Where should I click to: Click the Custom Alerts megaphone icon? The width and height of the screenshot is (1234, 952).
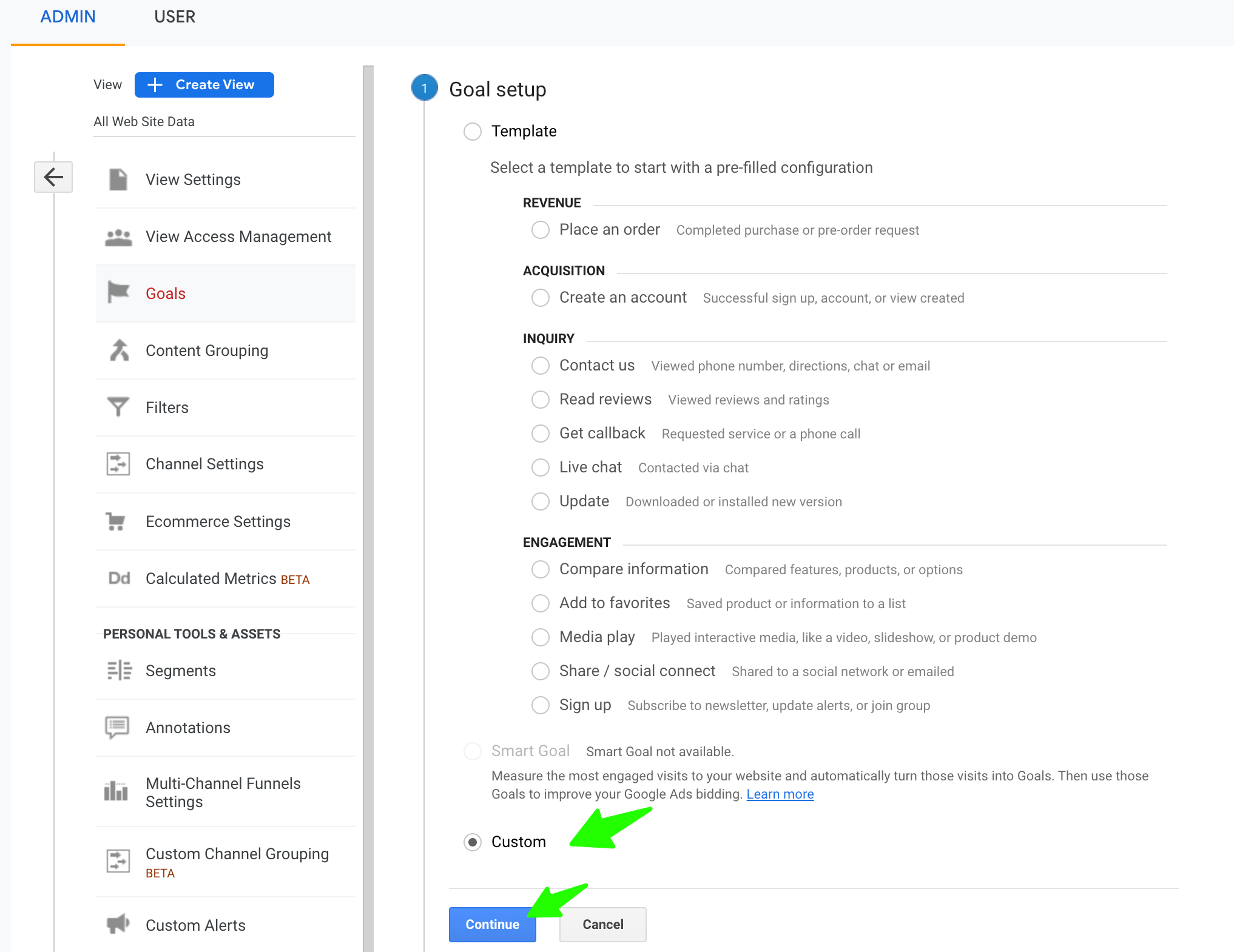[x=118, y=924]
